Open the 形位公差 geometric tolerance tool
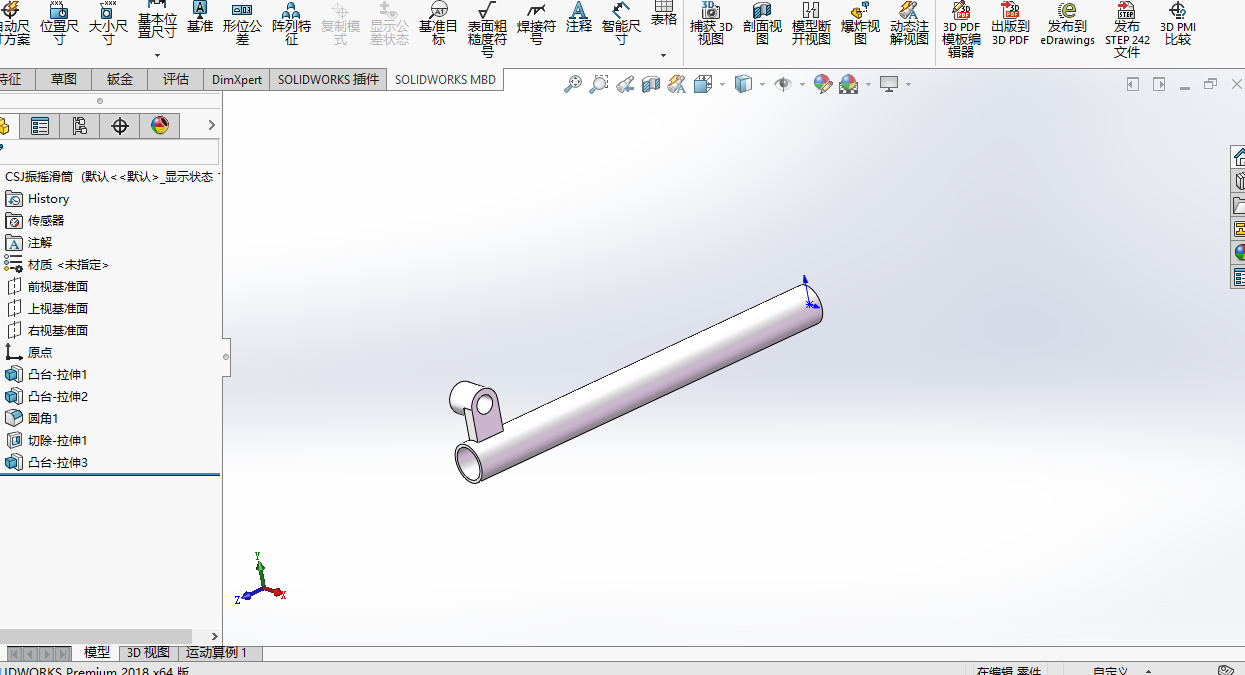Image resolution: width=1245 pixels, height=675 pixels. coord(242,24)
